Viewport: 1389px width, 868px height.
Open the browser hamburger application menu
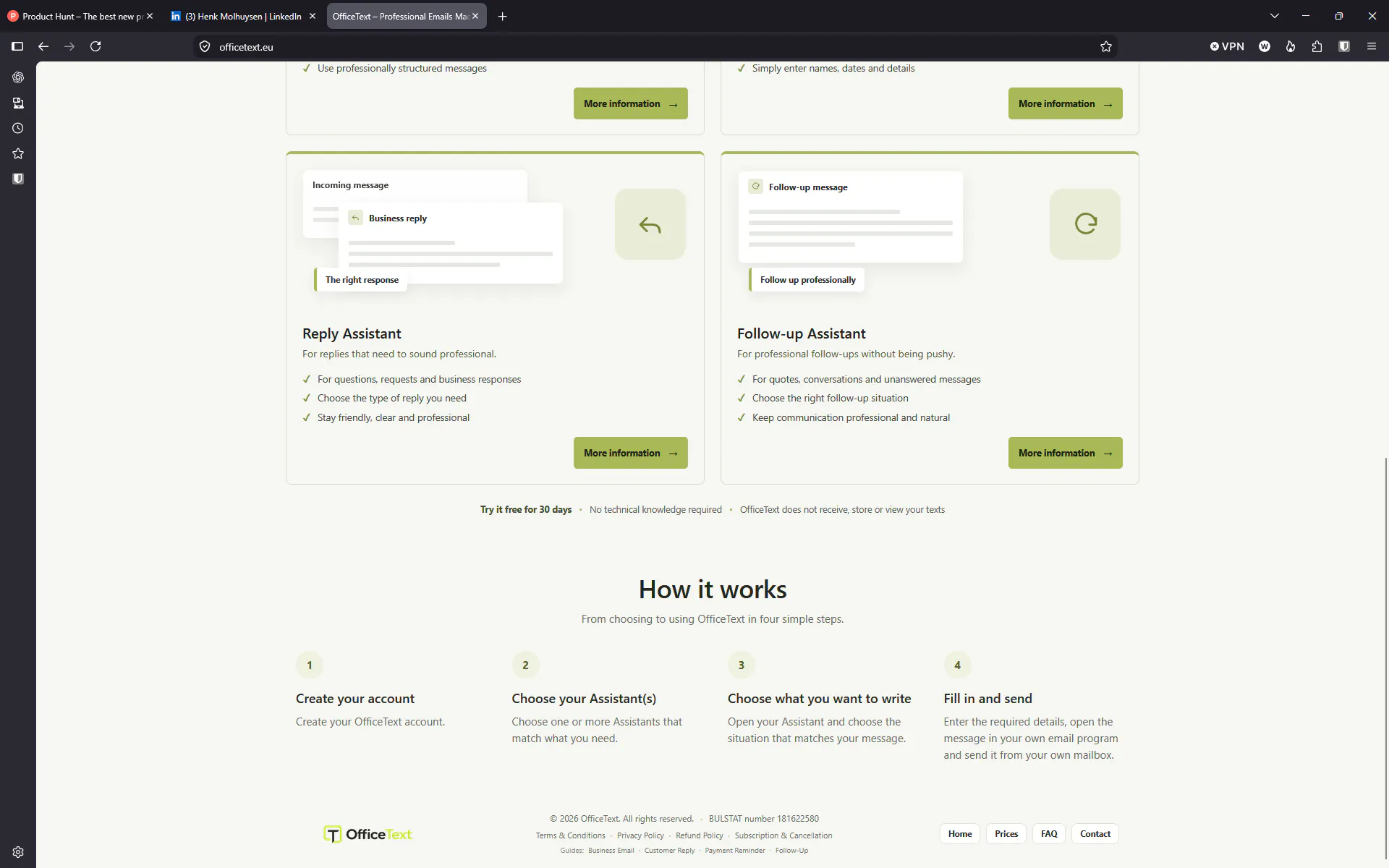tap(1372, 46)
